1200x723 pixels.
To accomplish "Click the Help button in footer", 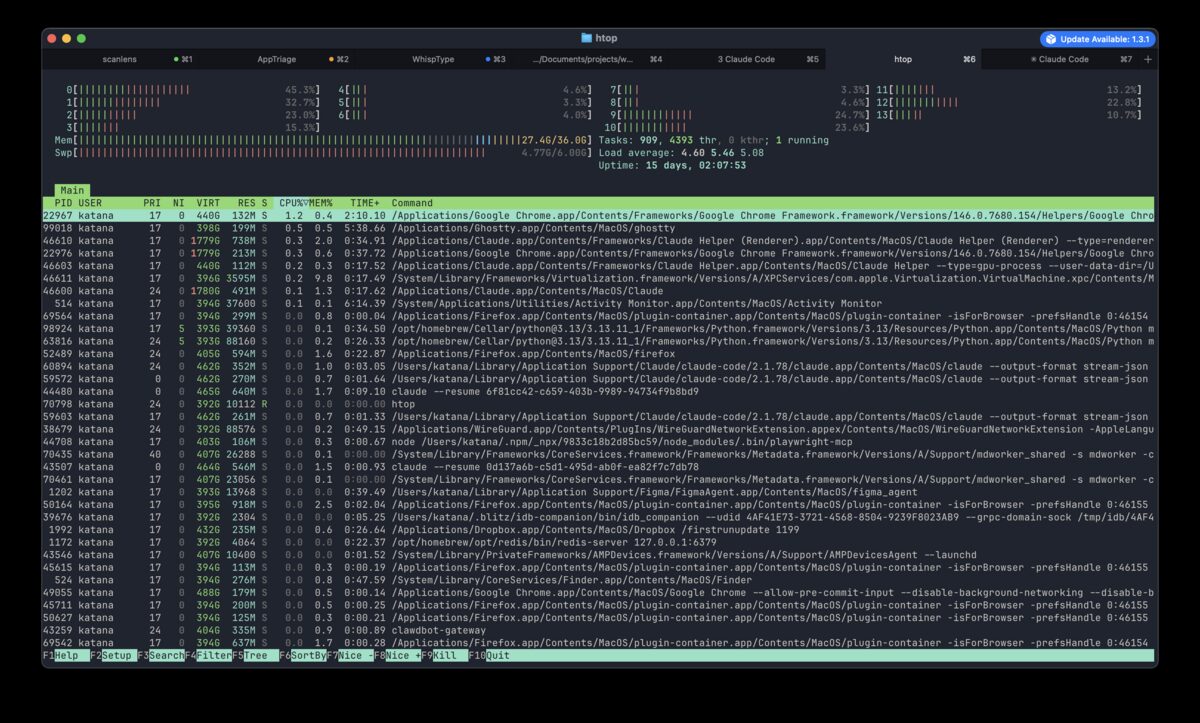I will (66, 656).
